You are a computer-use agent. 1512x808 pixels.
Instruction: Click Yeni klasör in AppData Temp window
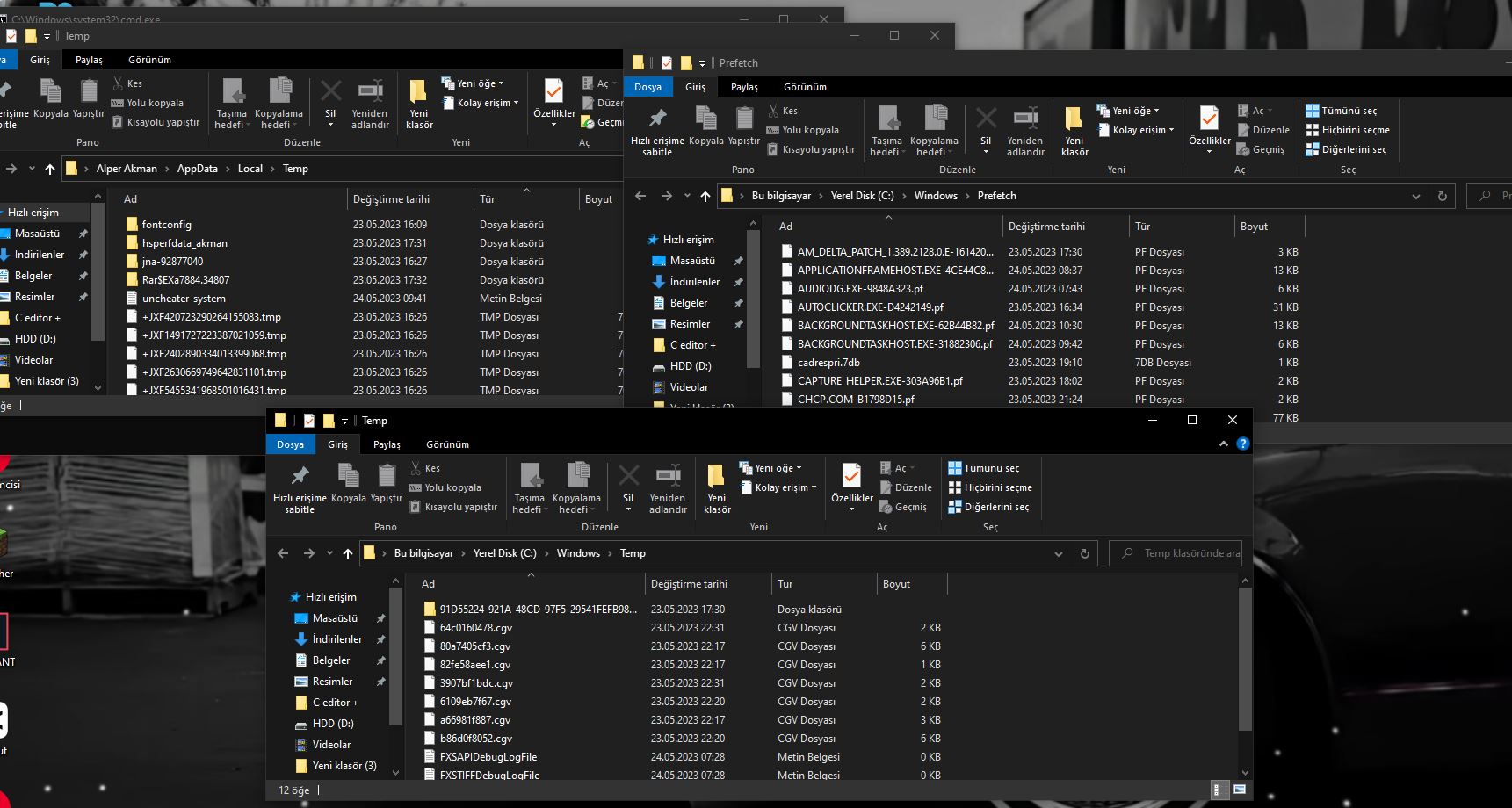(419, 104)
